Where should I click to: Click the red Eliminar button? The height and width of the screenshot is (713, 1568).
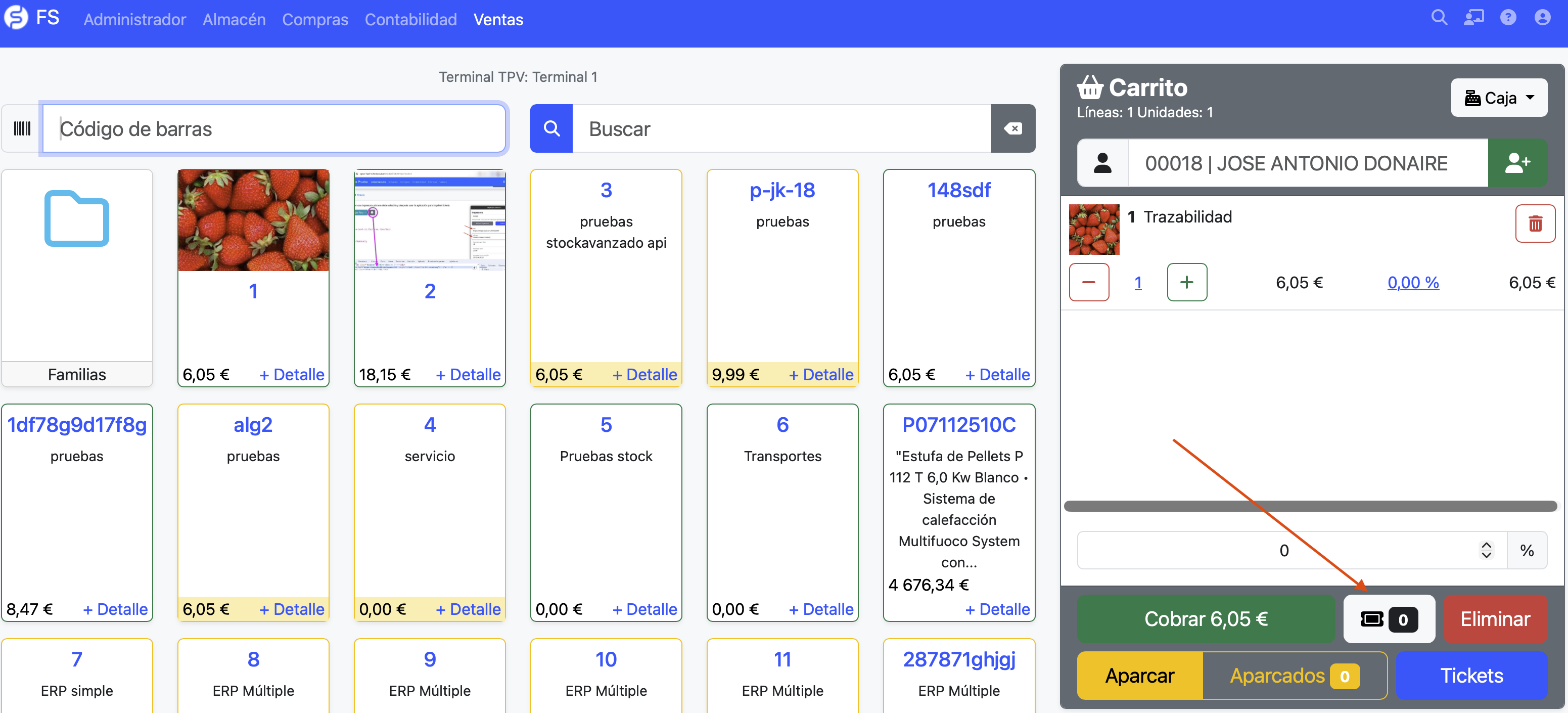(1495, 619)
